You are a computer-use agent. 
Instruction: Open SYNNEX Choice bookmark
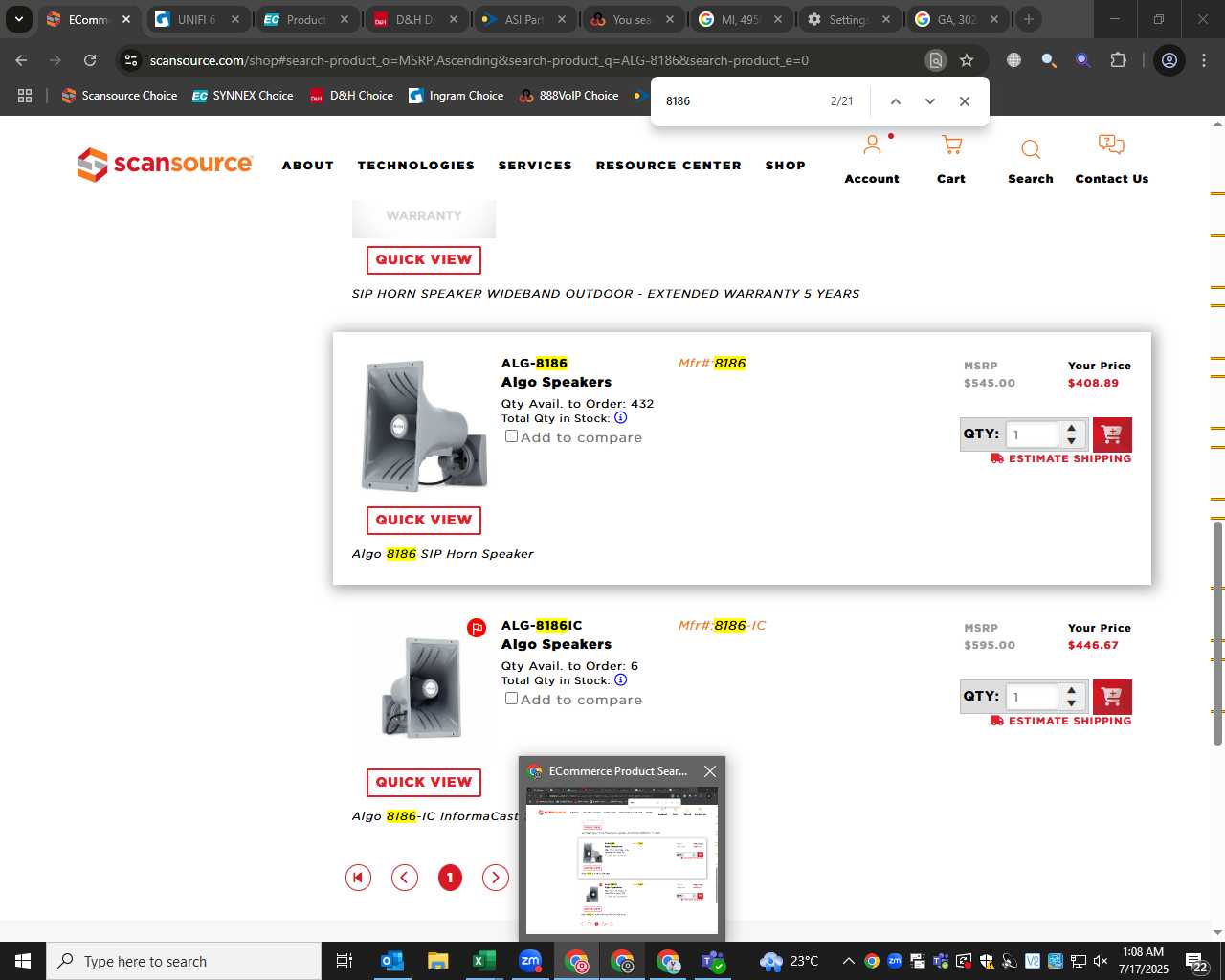(242, 96)
